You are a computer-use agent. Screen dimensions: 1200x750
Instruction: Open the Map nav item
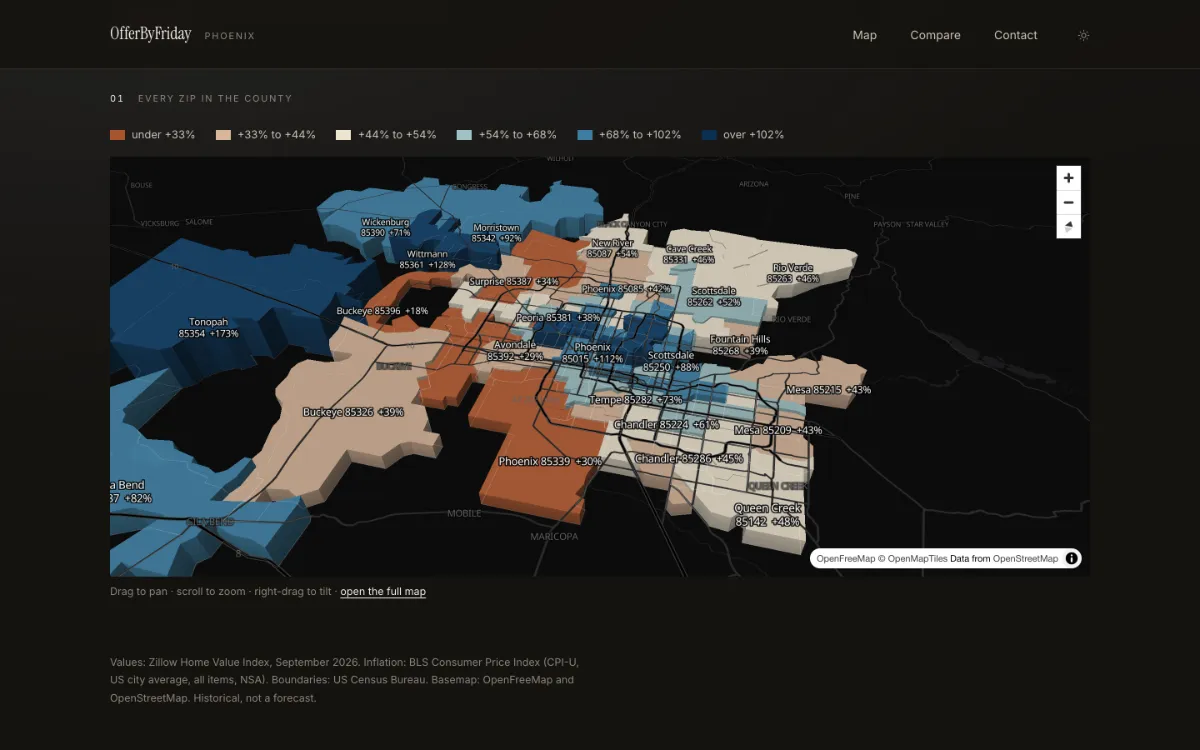click(864, 35)
